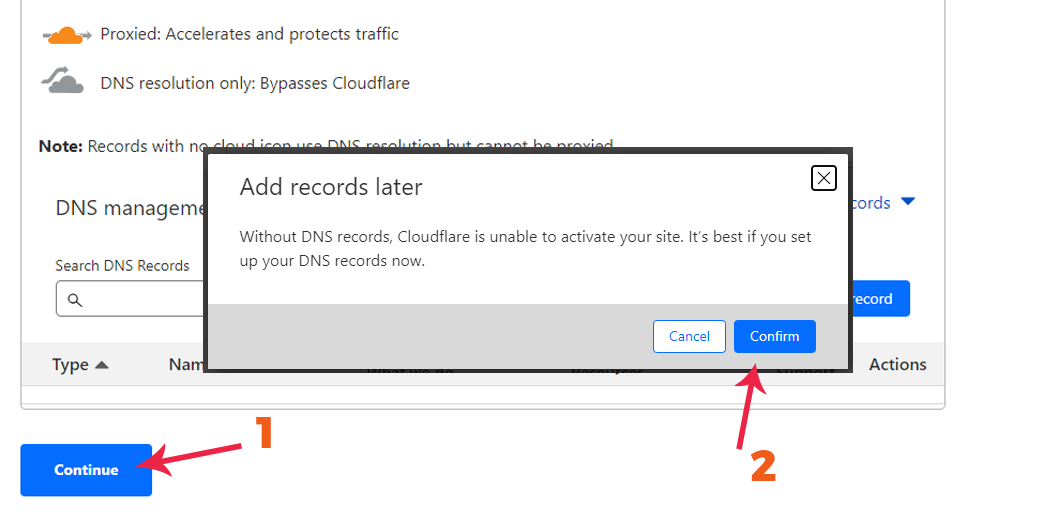Click the Proxied description text
The image size is (1057, 521).
pyautogui.click(x=249, y=34)
